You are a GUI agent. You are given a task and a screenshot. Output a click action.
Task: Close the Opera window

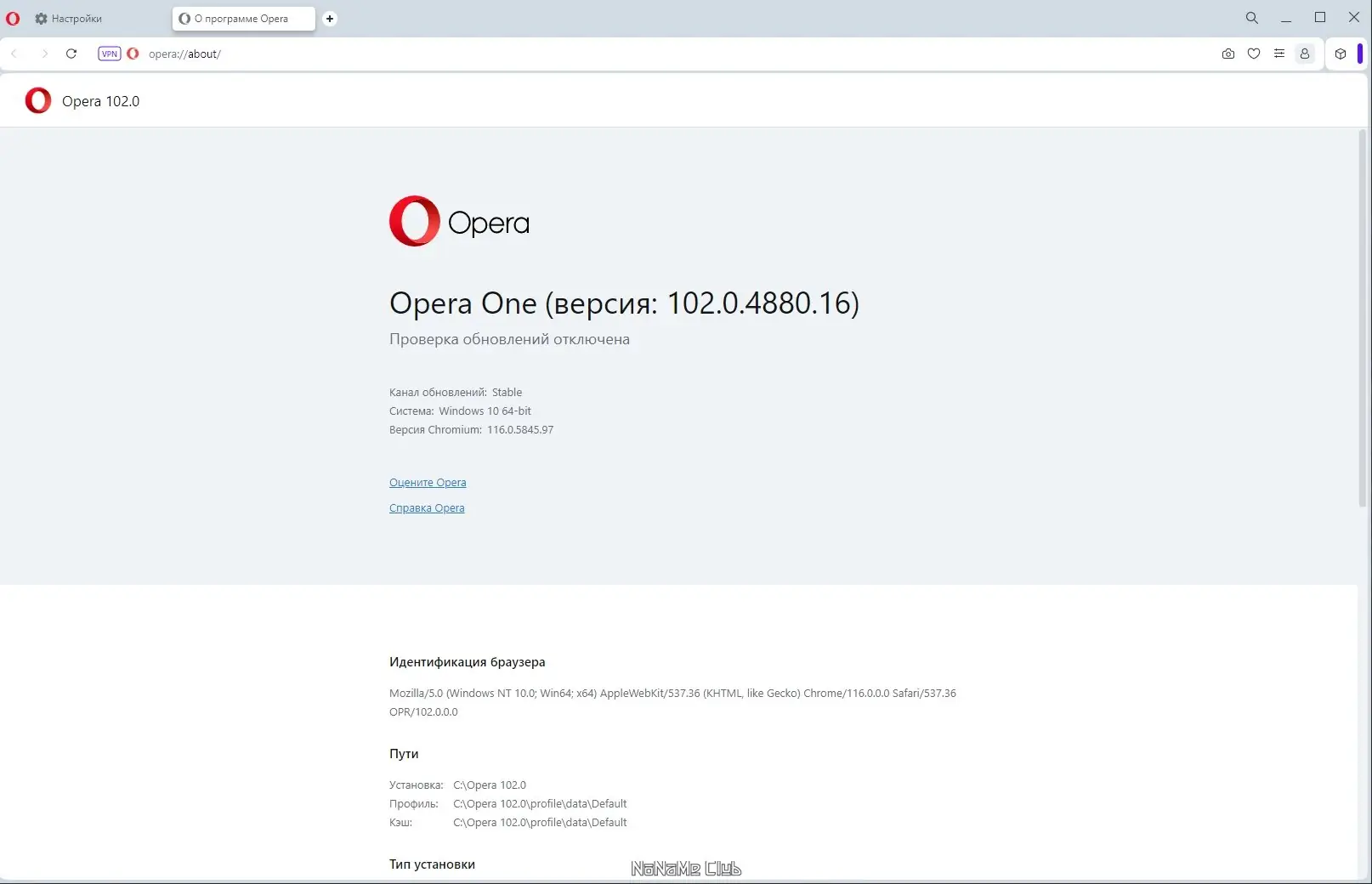[1354, 18]
